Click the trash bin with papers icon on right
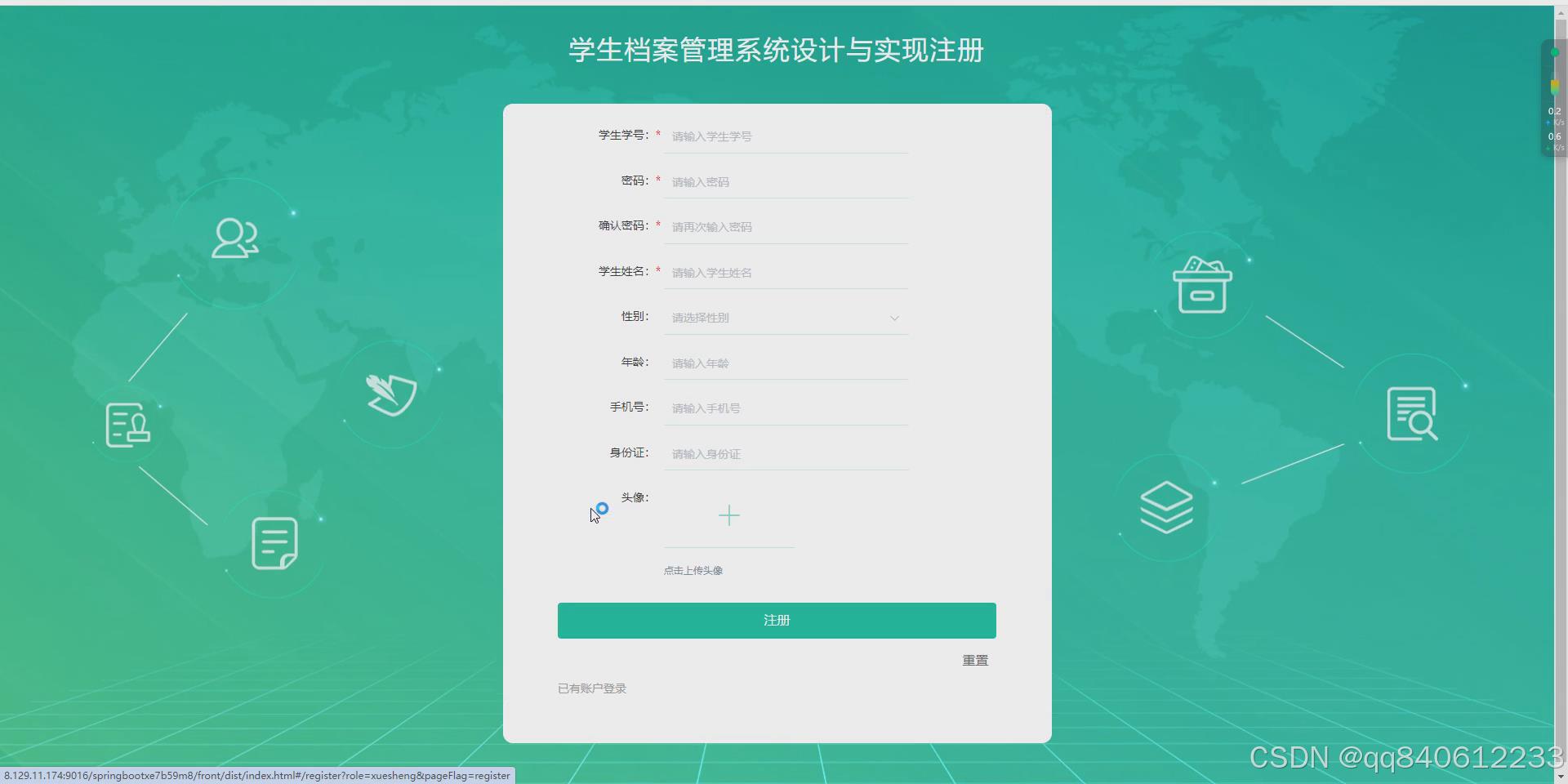Image resolution: width=1568 pixels, height=784 pixels. click(x=1204, y=286)
